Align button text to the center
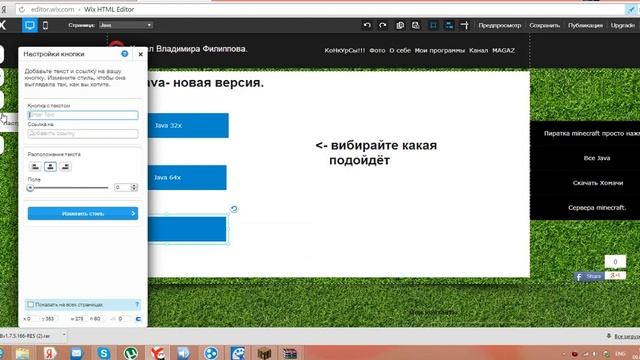The width and height of the screenshot is (640, 360). (x=50, y=167)
